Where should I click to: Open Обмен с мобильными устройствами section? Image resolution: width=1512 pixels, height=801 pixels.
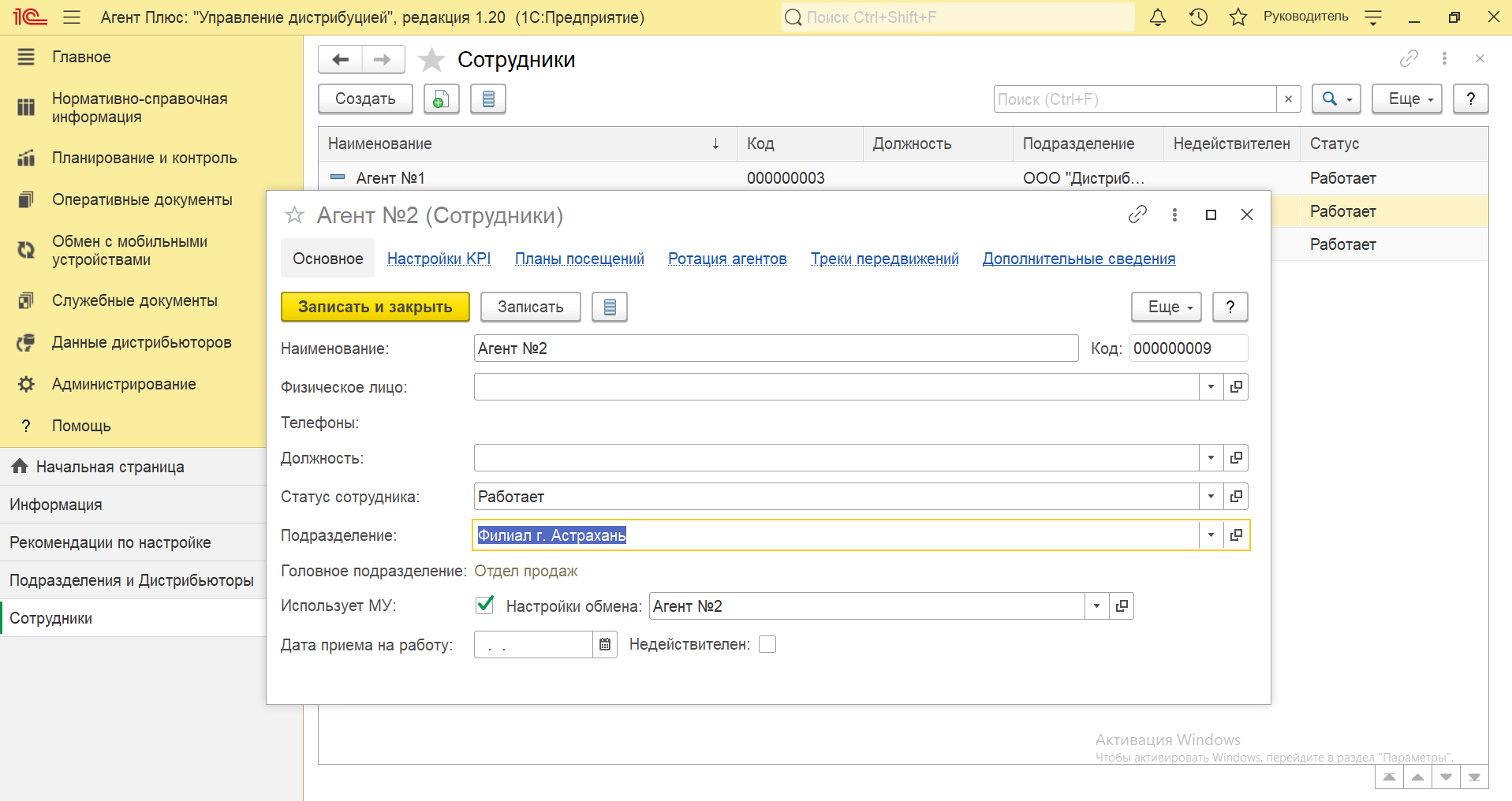pyautogui.click(x=130, y=250)
